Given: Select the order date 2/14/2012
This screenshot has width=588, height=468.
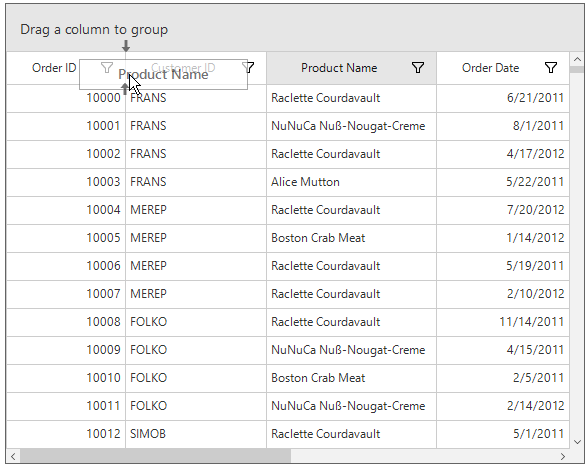Looking at the screenshot, I should coord(503,406).
